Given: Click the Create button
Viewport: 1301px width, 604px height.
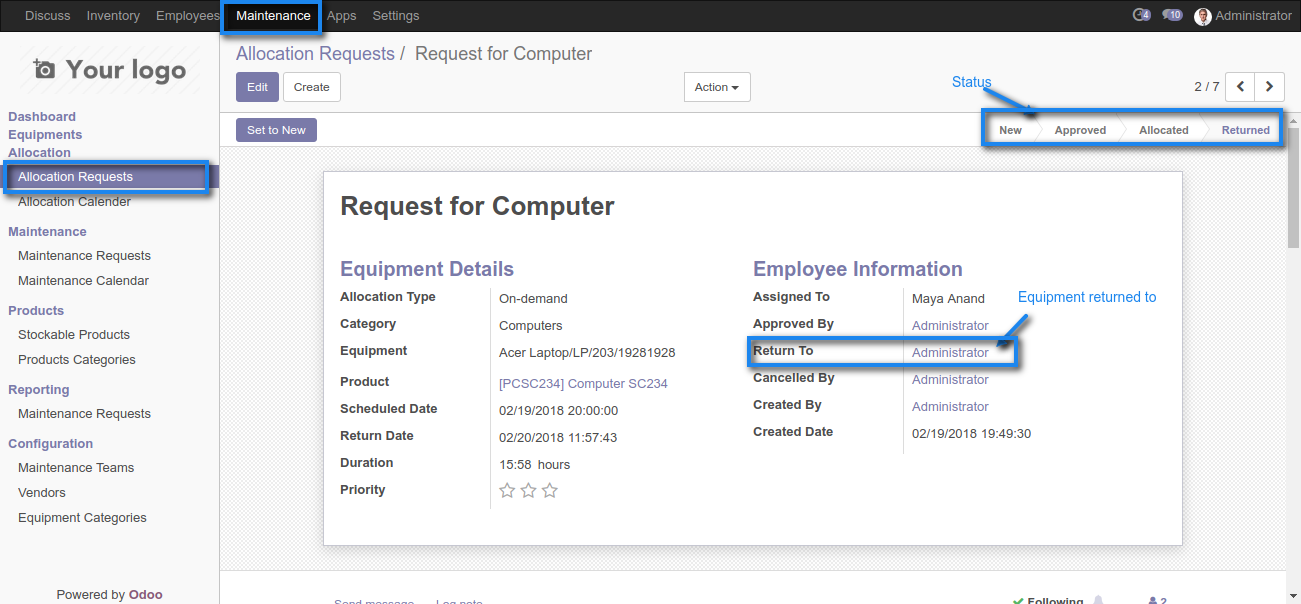Looking at the screenshot, I should pyautogui.click(x=312, y=87).
